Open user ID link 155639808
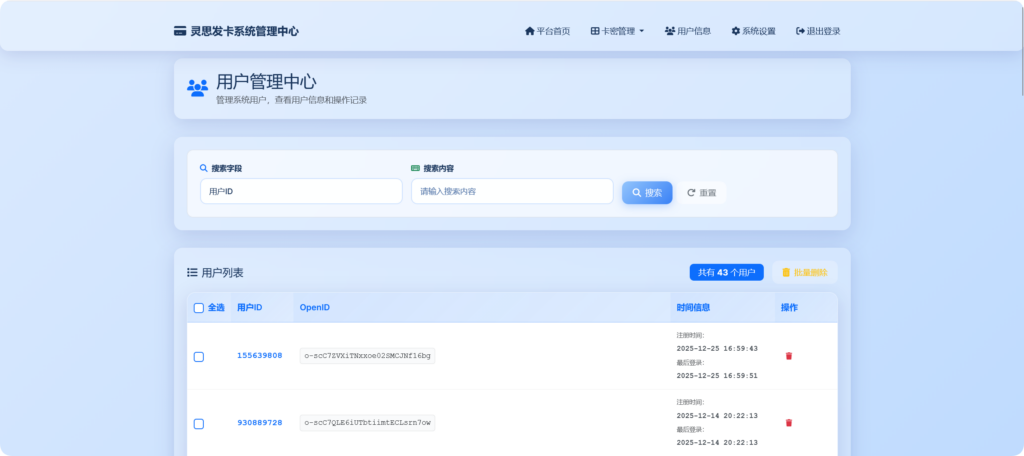Screen dimensions: 1024x456 point(259,356)
